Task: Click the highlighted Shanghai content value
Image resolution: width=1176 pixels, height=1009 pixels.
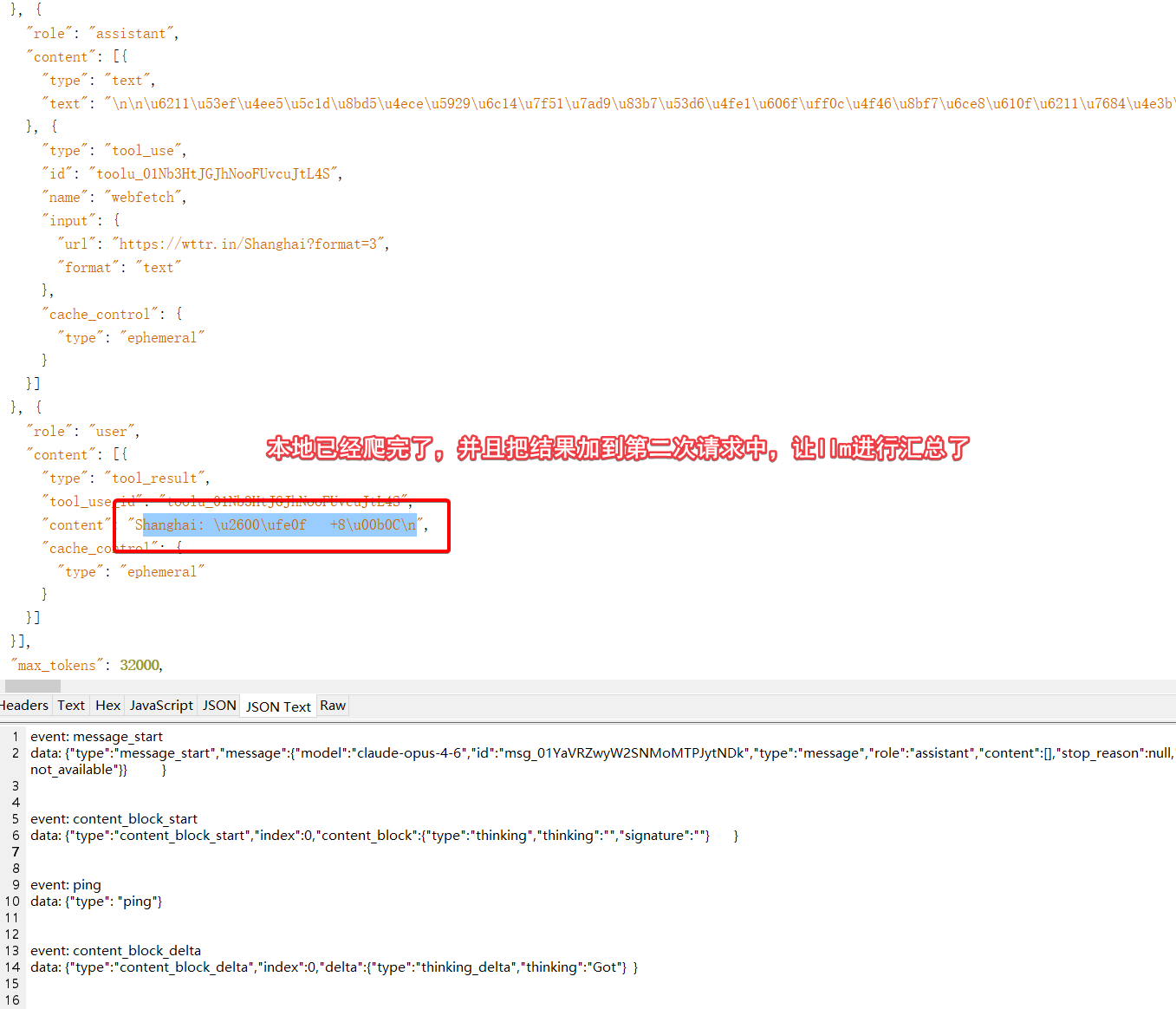Action: point(276,525)
